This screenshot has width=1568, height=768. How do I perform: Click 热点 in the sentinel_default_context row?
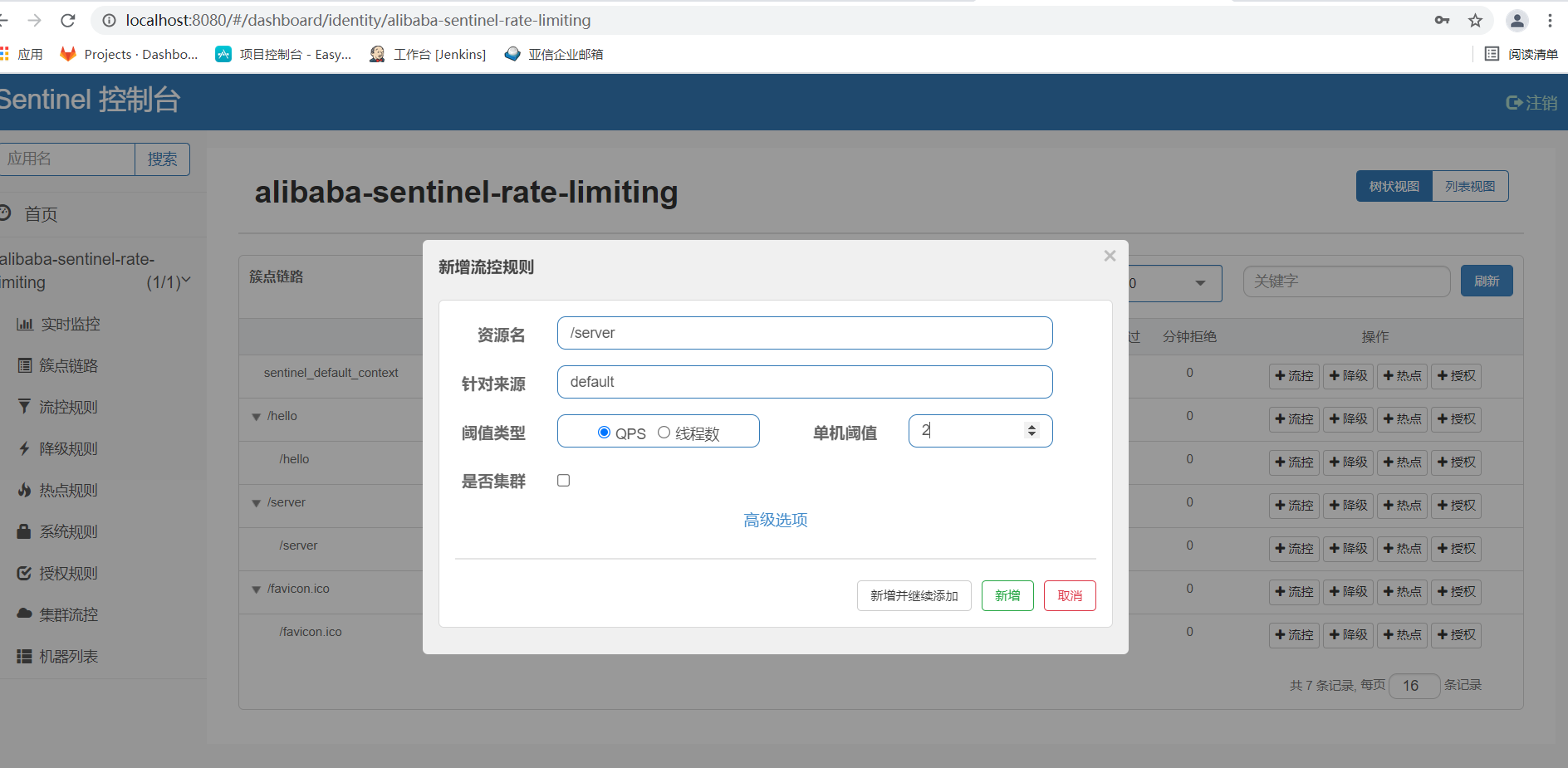point(1402,376)
